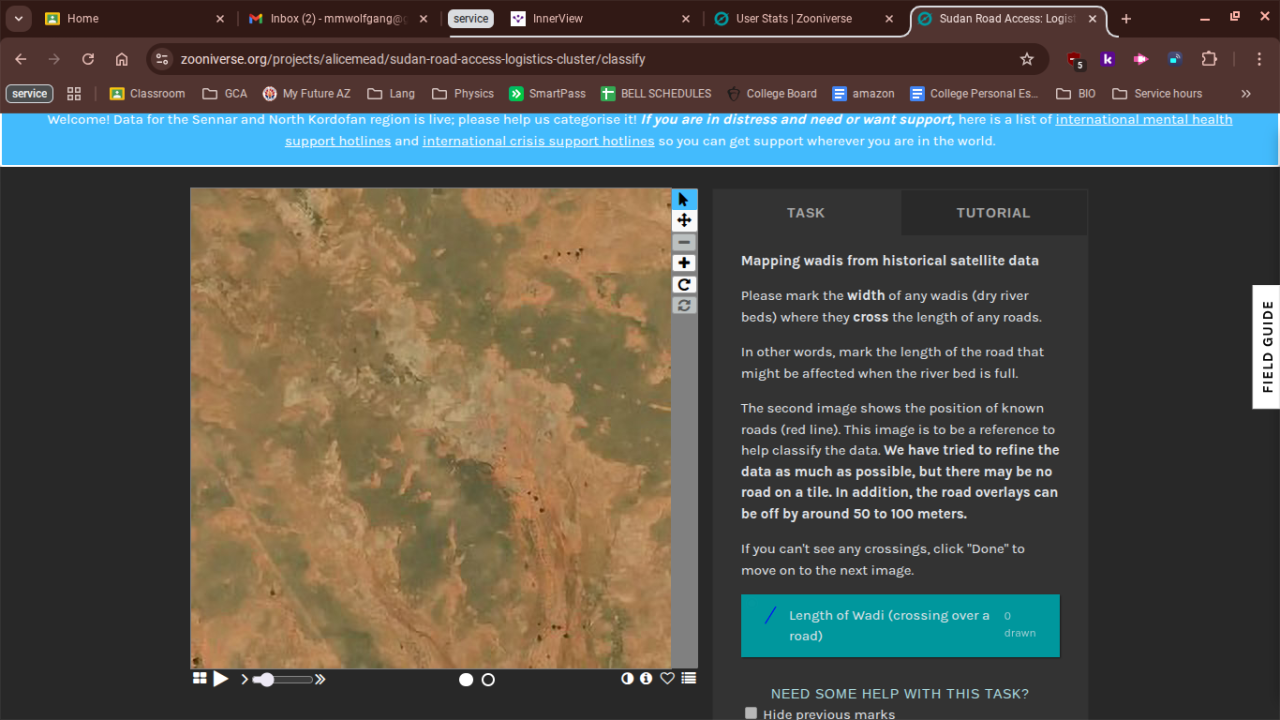Open the Extensions puzzle-piece menu

(x=1209, y=59)
